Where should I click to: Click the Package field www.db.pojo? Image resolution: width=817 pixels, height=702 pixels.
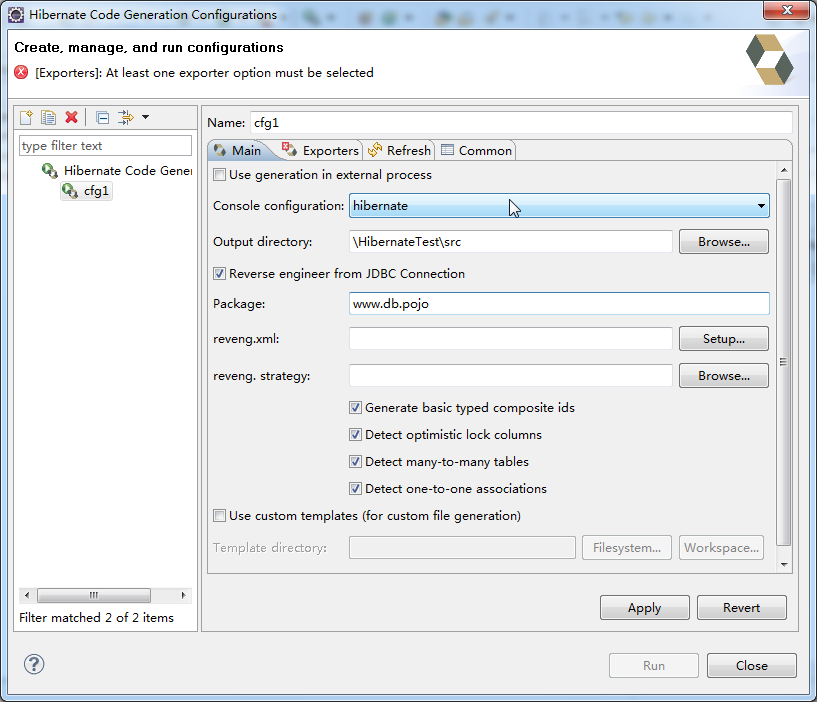[x=559, y=304]
